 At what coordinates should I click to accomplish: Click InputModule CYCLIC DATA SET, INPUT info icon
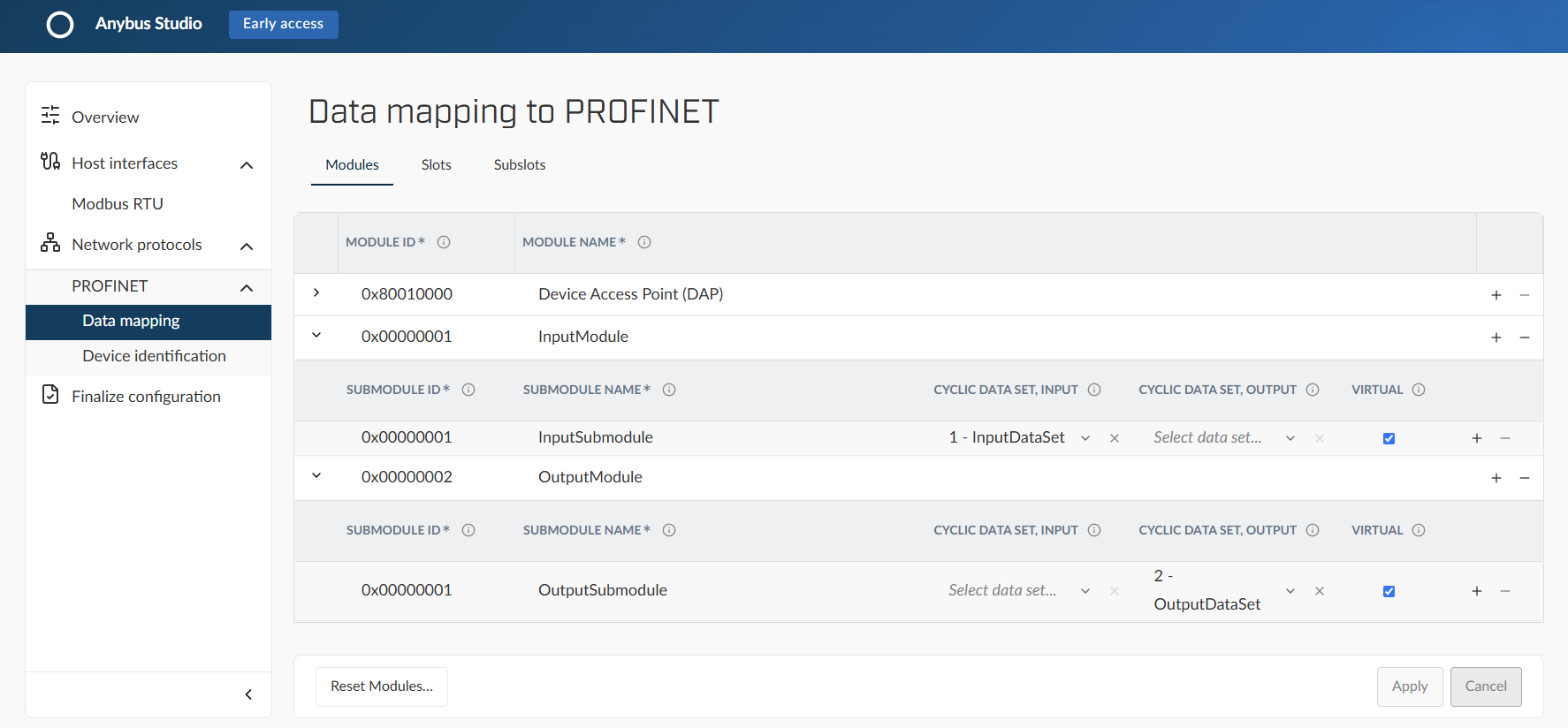[x=1094, y=390]
